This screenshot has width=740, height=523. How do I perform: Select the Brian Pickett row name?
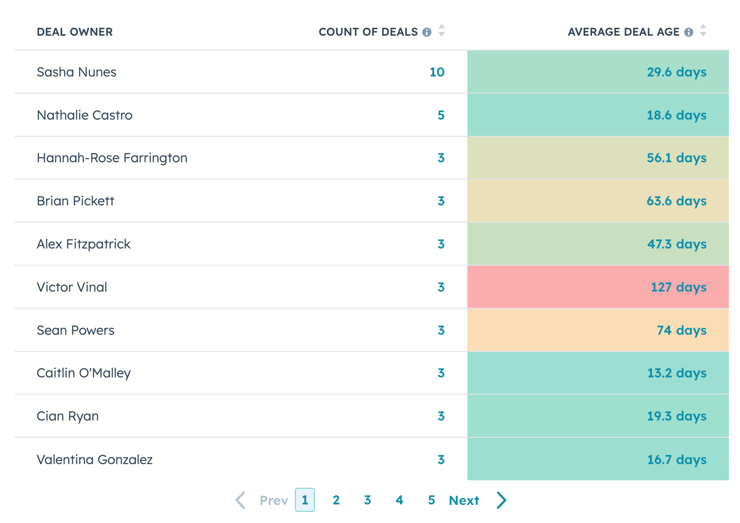[76, 201]
